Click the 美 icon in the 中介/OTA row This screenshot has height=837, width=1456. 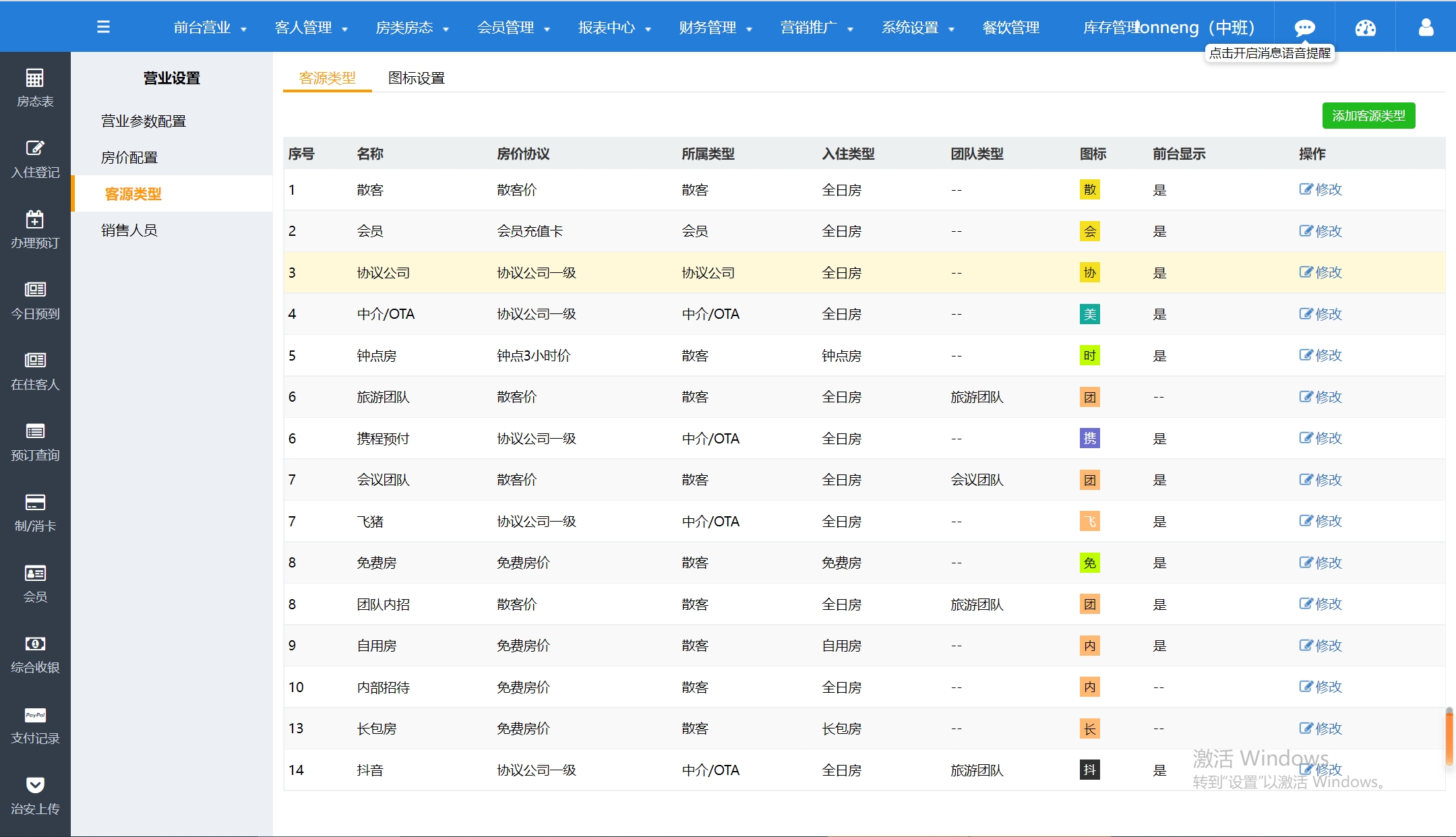click(1089, 314)
